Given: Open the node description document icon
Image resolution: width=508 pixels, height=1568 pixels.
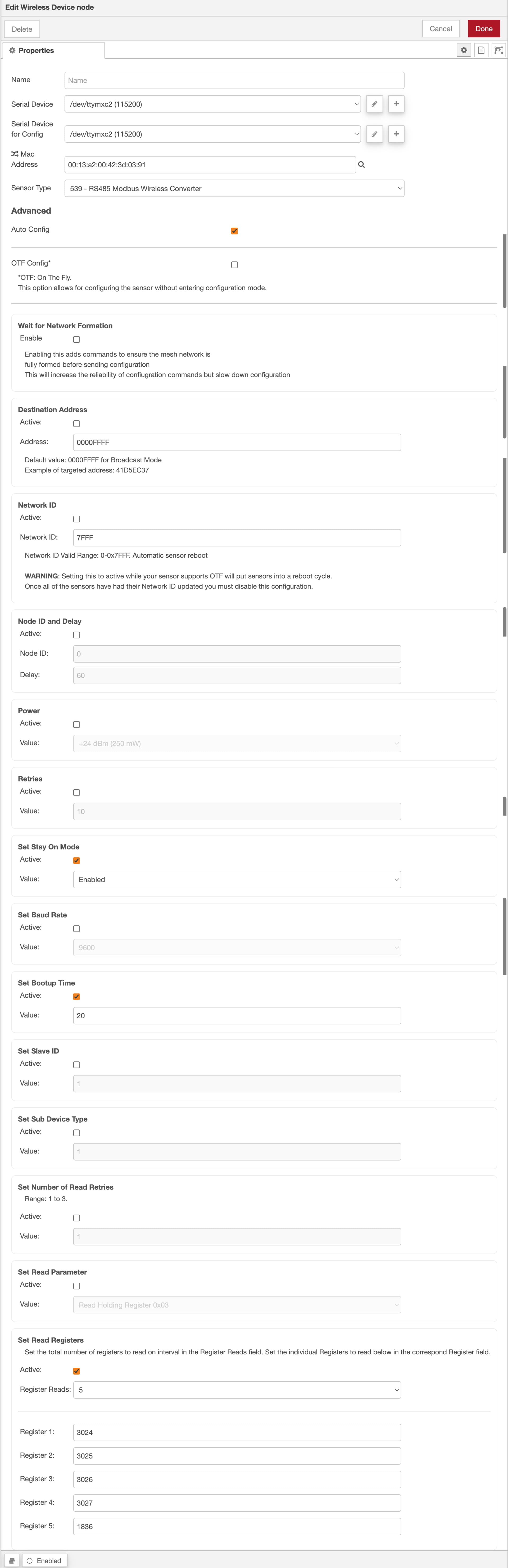Looking at the screenshot, I should [481, 50].
